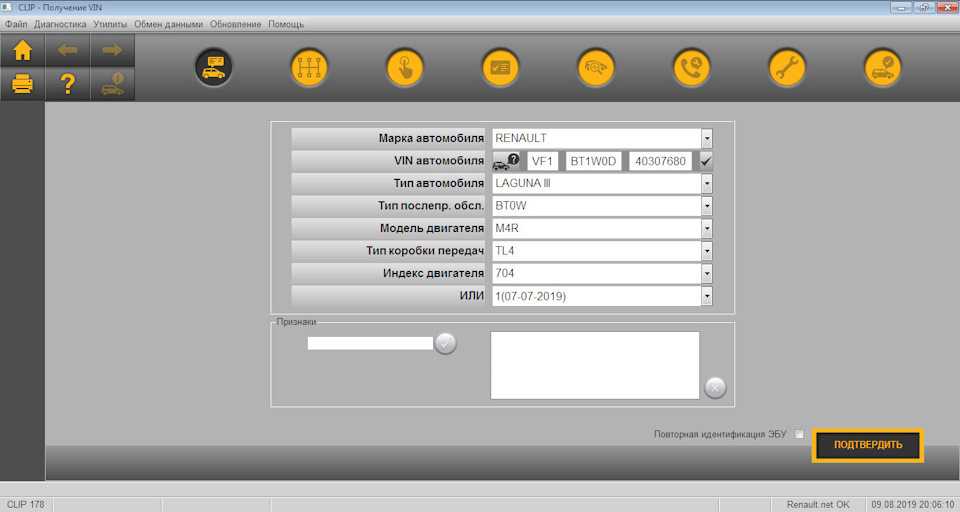Click the car with checkmark round icon
The image size is (960, 512).
tap(883, 68)
